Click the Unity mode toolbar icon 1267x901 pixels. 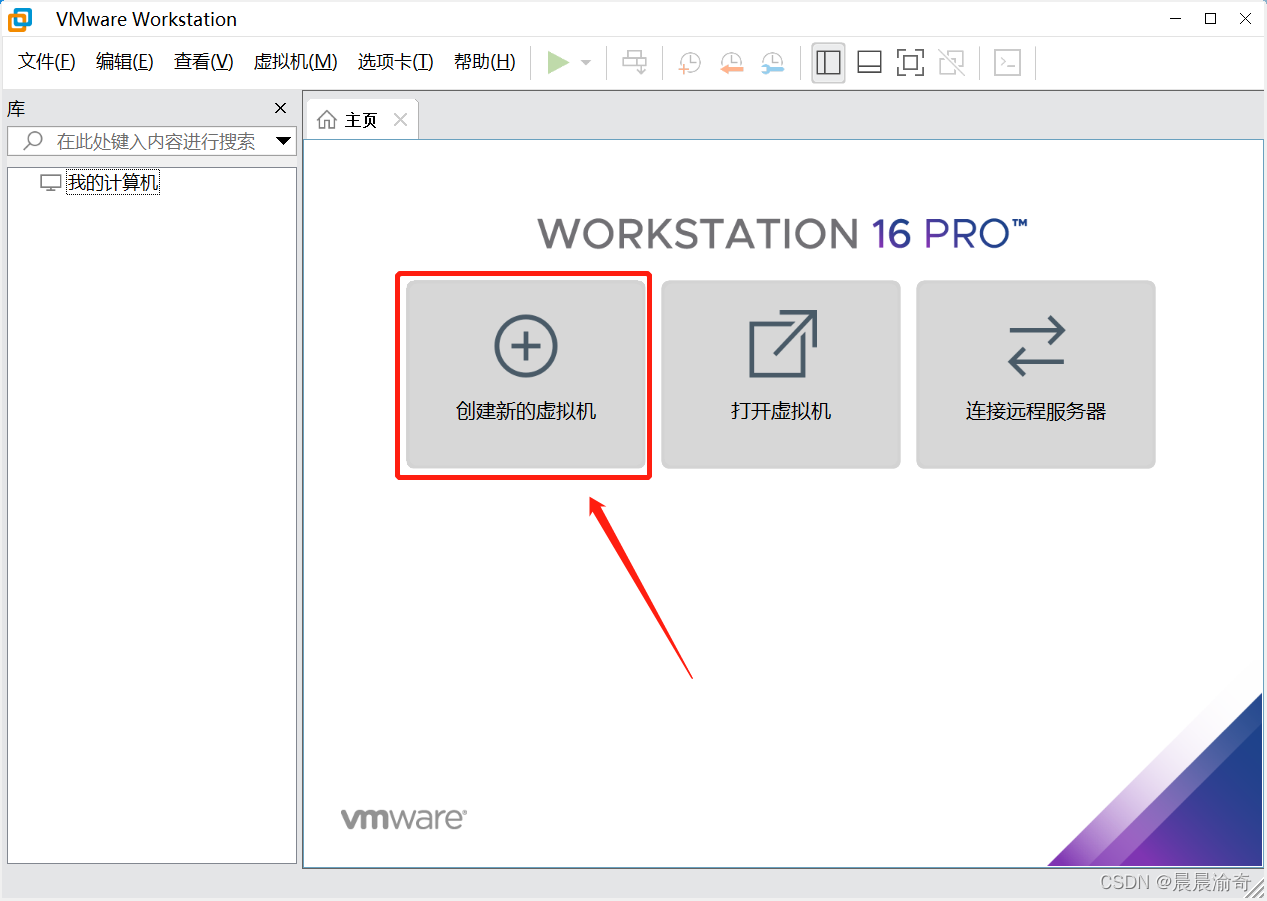(x=952, y=62)
